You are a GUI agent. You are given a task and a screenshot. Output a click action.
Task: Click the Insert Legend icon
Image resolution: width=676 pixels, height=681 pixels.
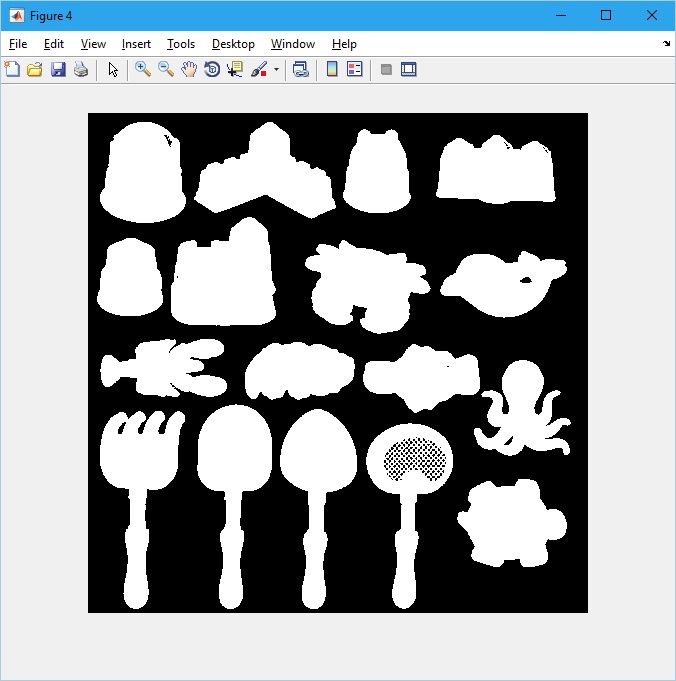click(x=355, y=69)
